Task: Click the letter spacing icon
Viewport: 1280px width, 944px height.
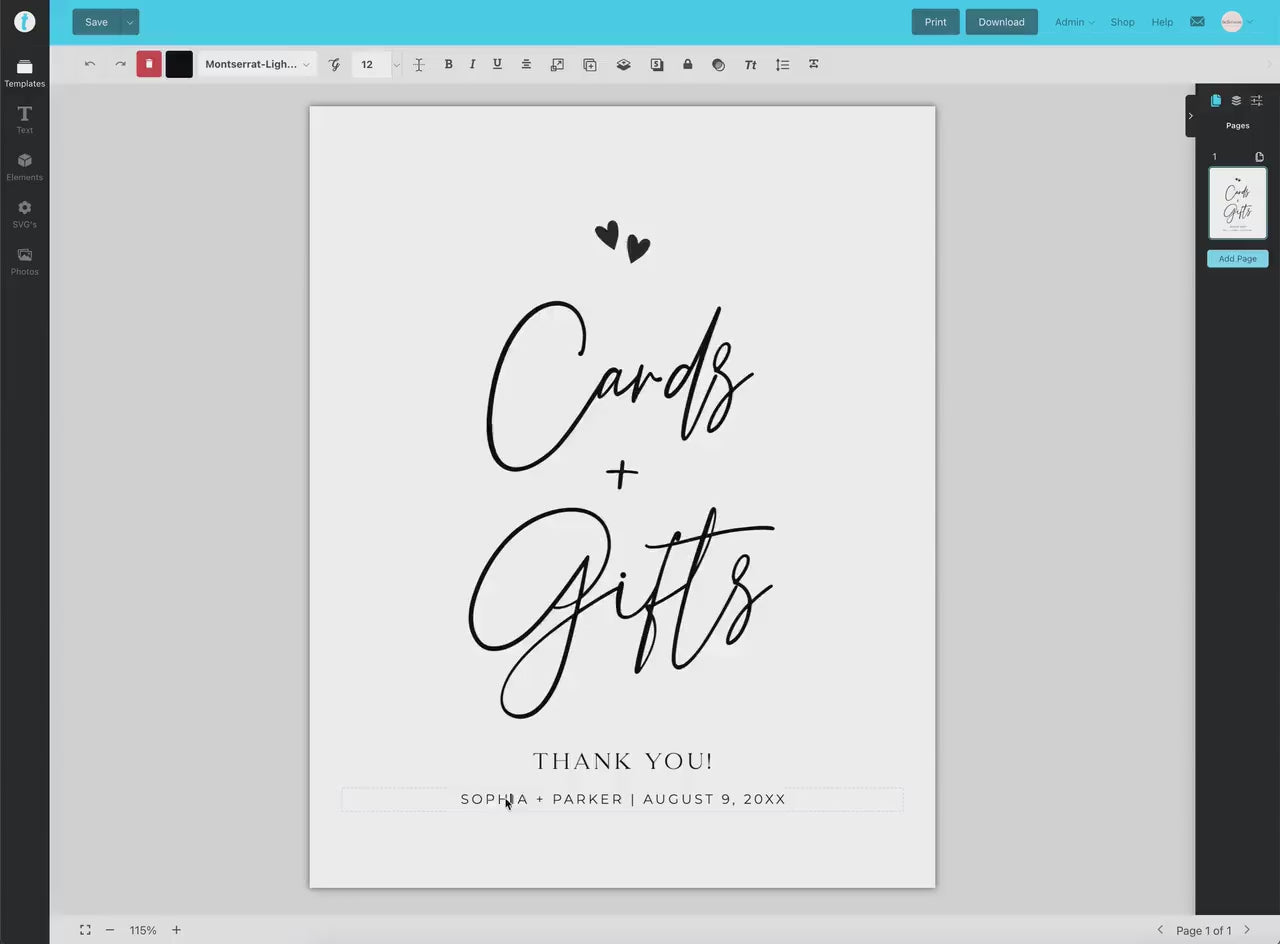Action: (814, 64)
